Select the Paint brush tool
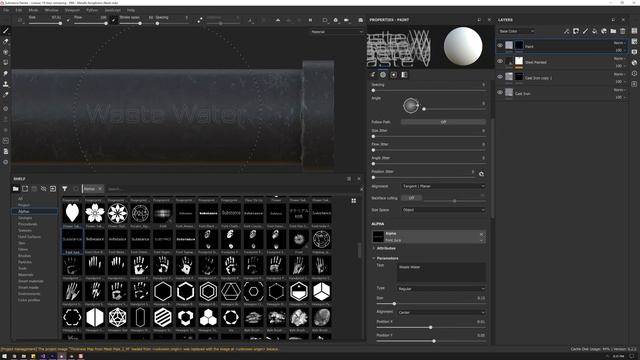640x360 pixels. (x=6, y=31)
